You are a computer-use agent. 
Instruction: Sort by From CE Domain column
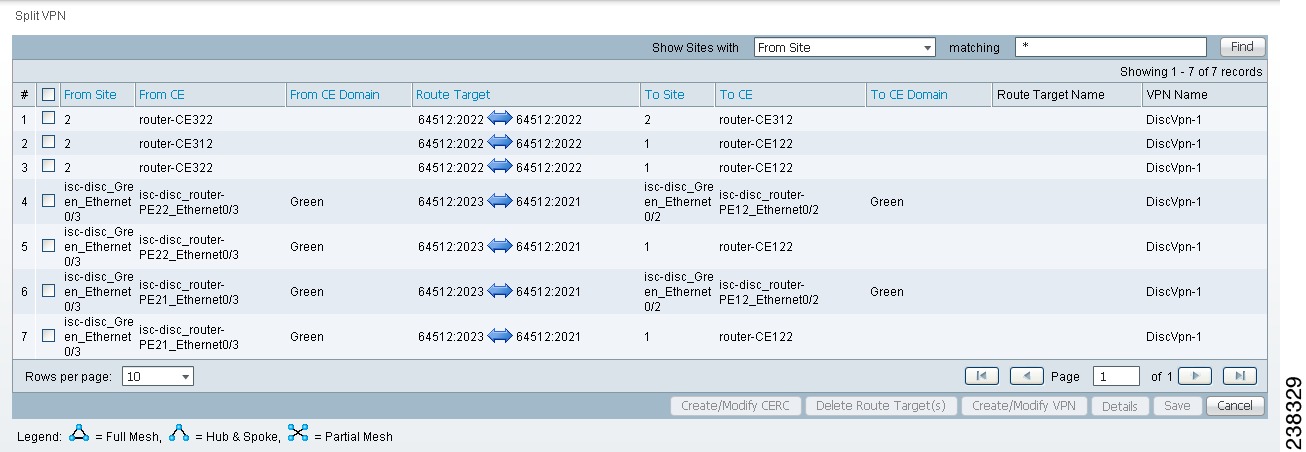pyautogui.click(x=334, y=95)
